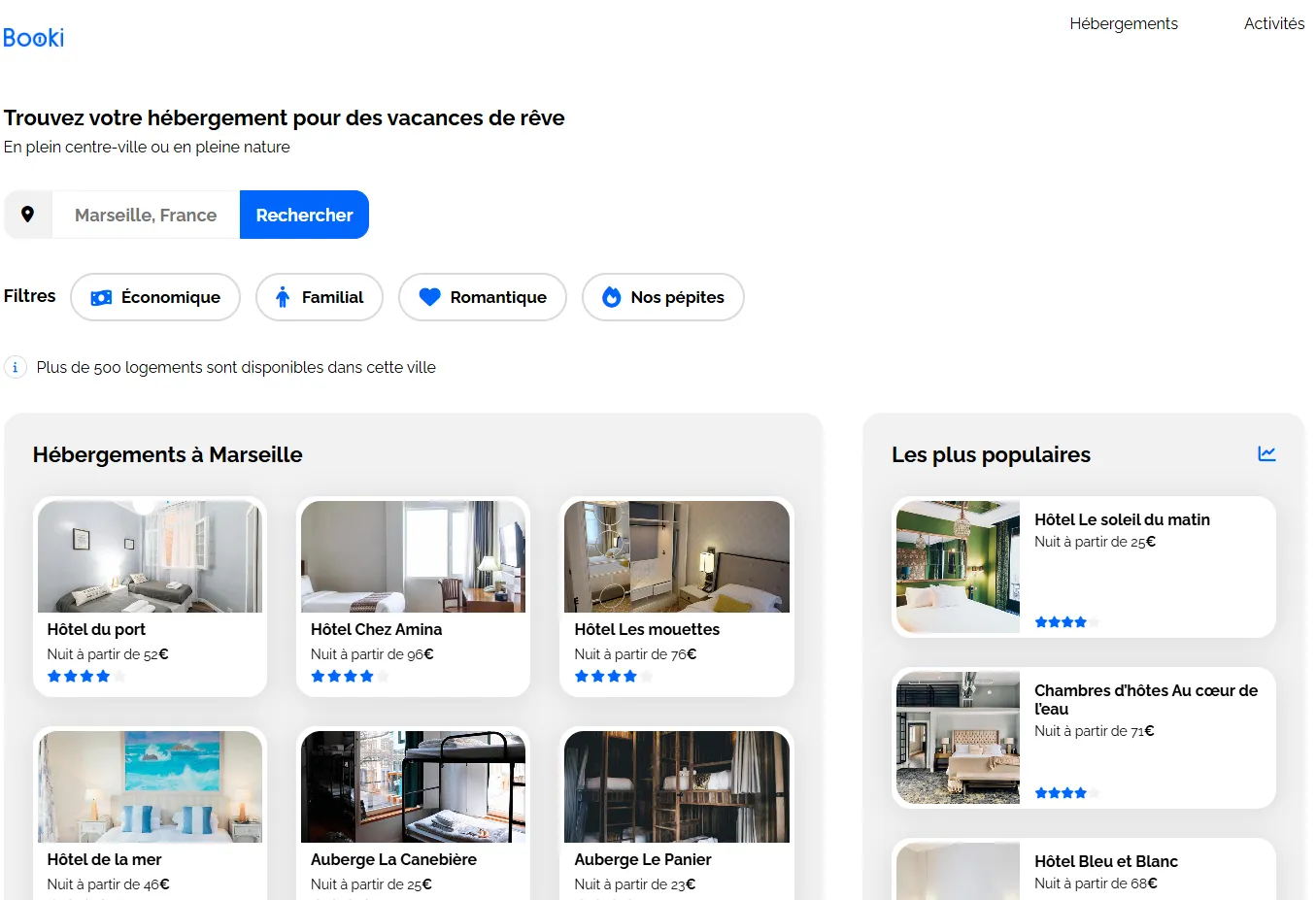Click the money icon in Économique filter
Image resolution: width=1316 pixels, height=900 pixels.
click(x=101, y=298)
